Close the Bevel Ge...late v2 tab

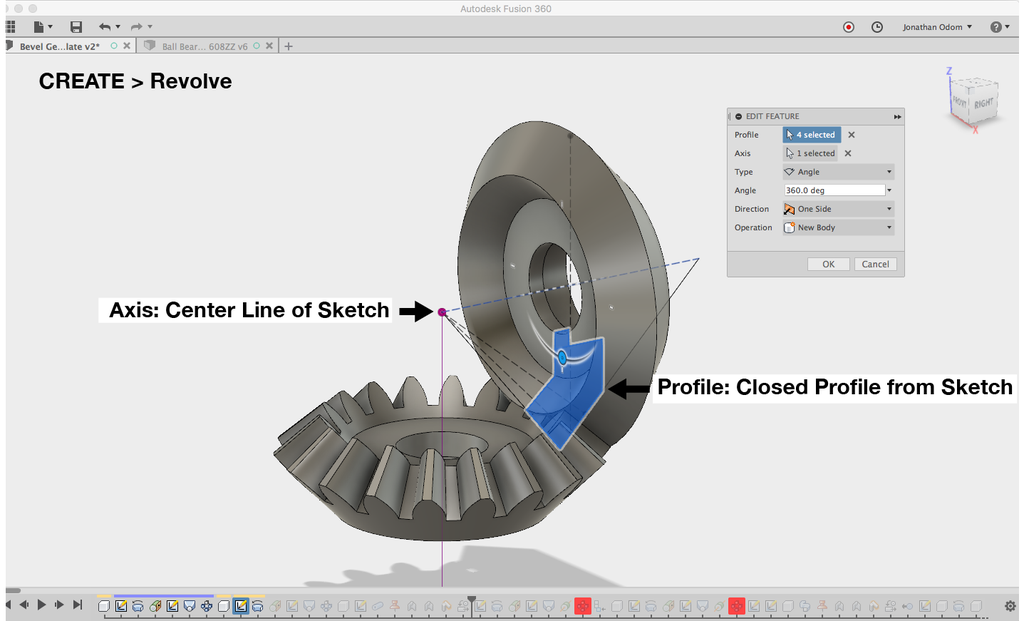(x=127, y=46)
